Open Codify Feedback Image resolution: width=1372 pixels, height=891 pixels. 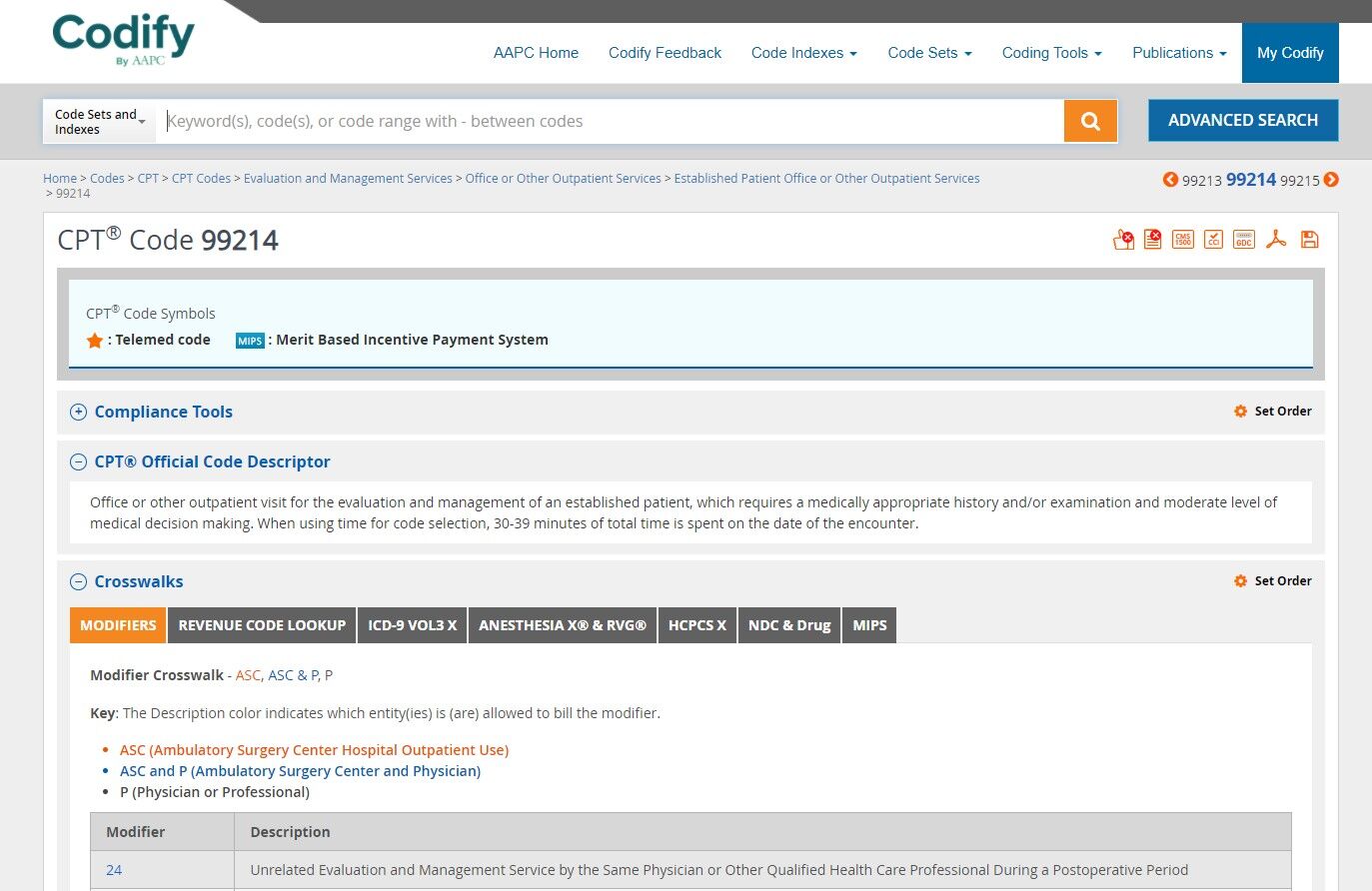665,53
